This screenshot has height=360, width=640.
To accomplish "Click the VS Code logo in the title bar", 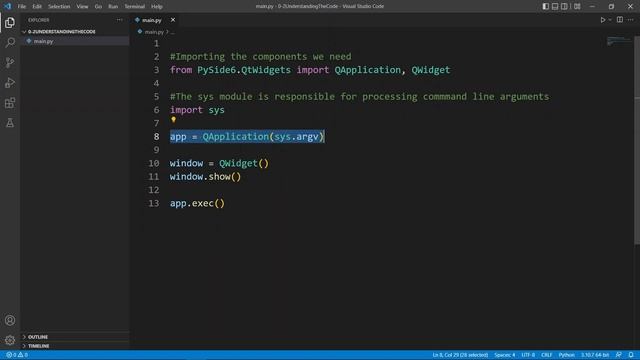I will pos(7,6).
